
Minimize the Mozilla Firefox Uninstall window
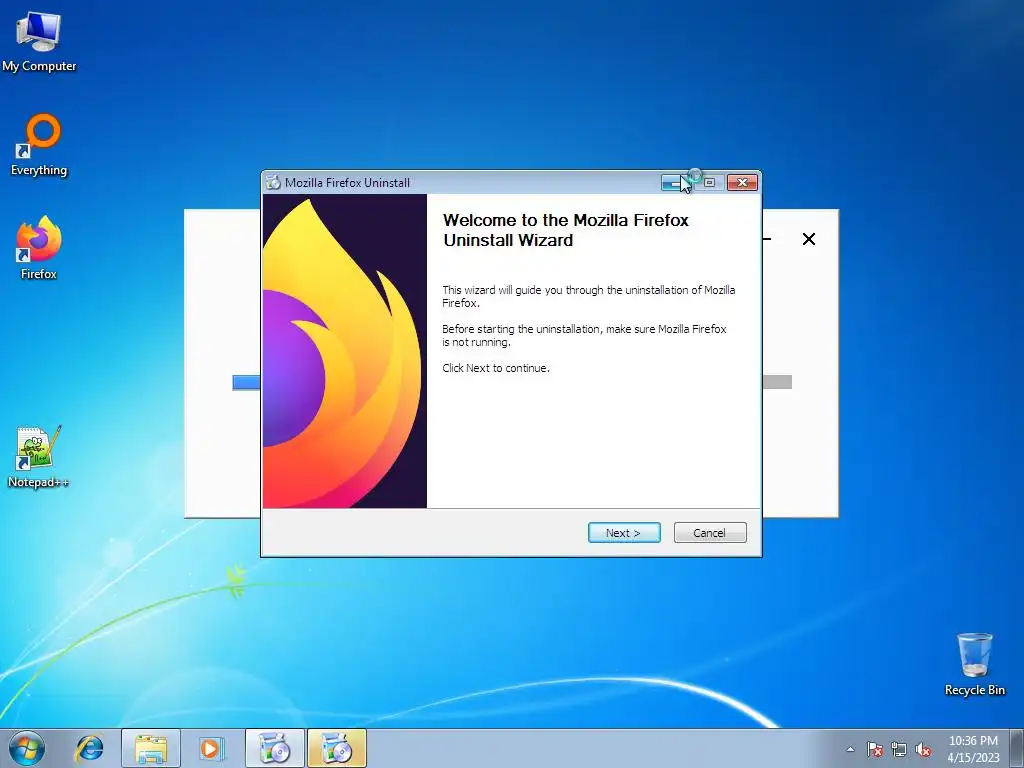point(672,183)
